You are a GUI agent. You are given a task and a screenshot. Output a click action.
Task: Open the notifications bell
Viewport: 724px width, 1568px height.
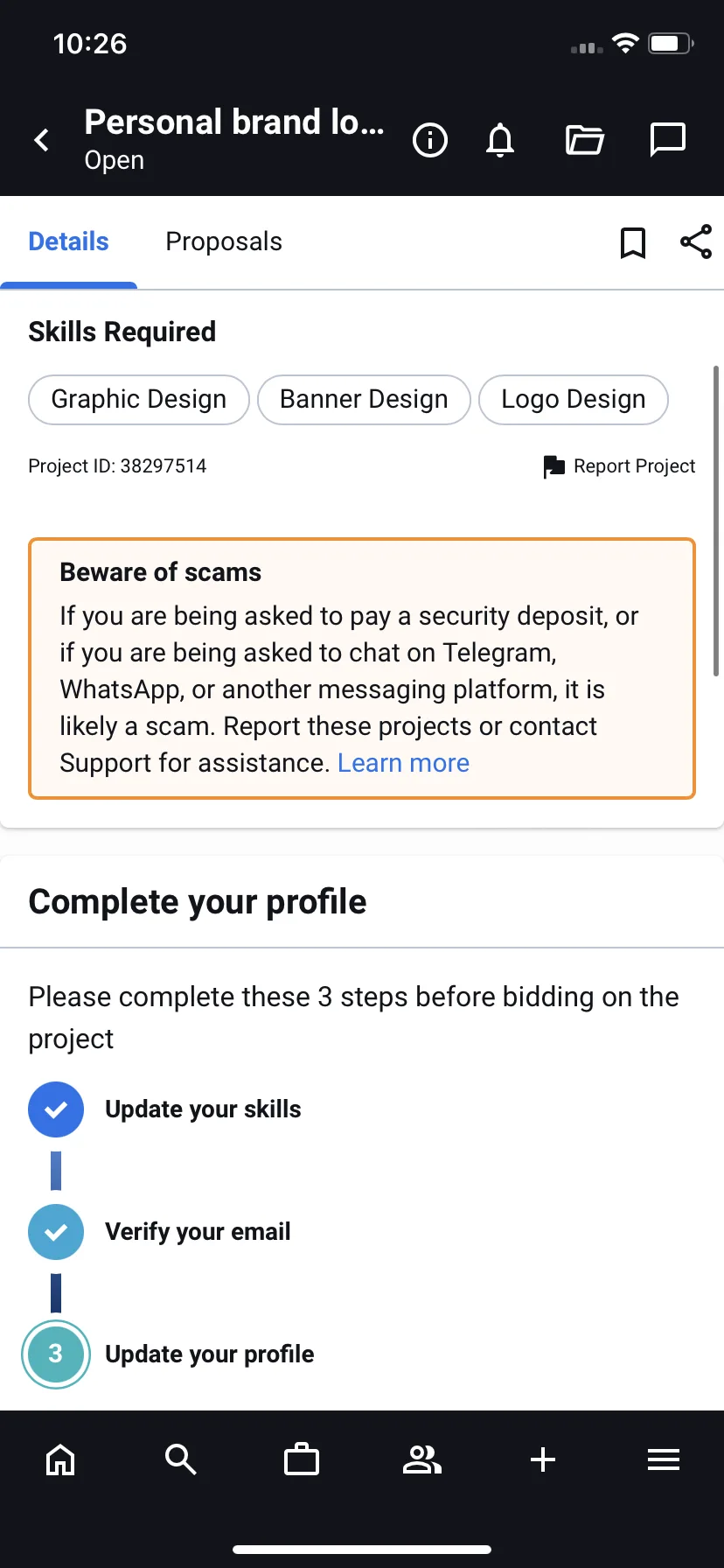pyautogui.click(x=500, y=140)
